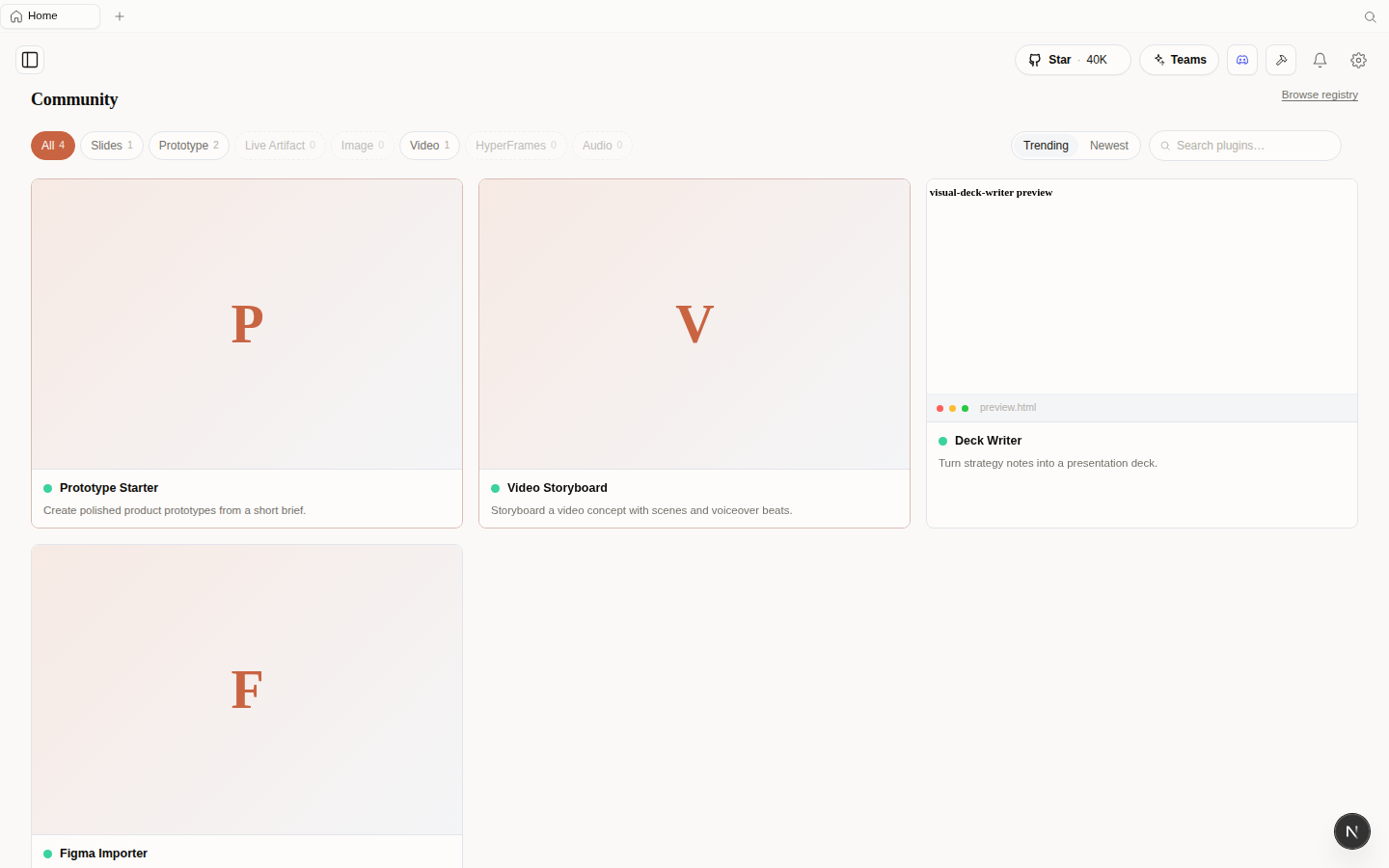Screen dimensions: 1389x868
Task: Click the magnifier icon in the tab bar
Action: [x=1370, y=16]
